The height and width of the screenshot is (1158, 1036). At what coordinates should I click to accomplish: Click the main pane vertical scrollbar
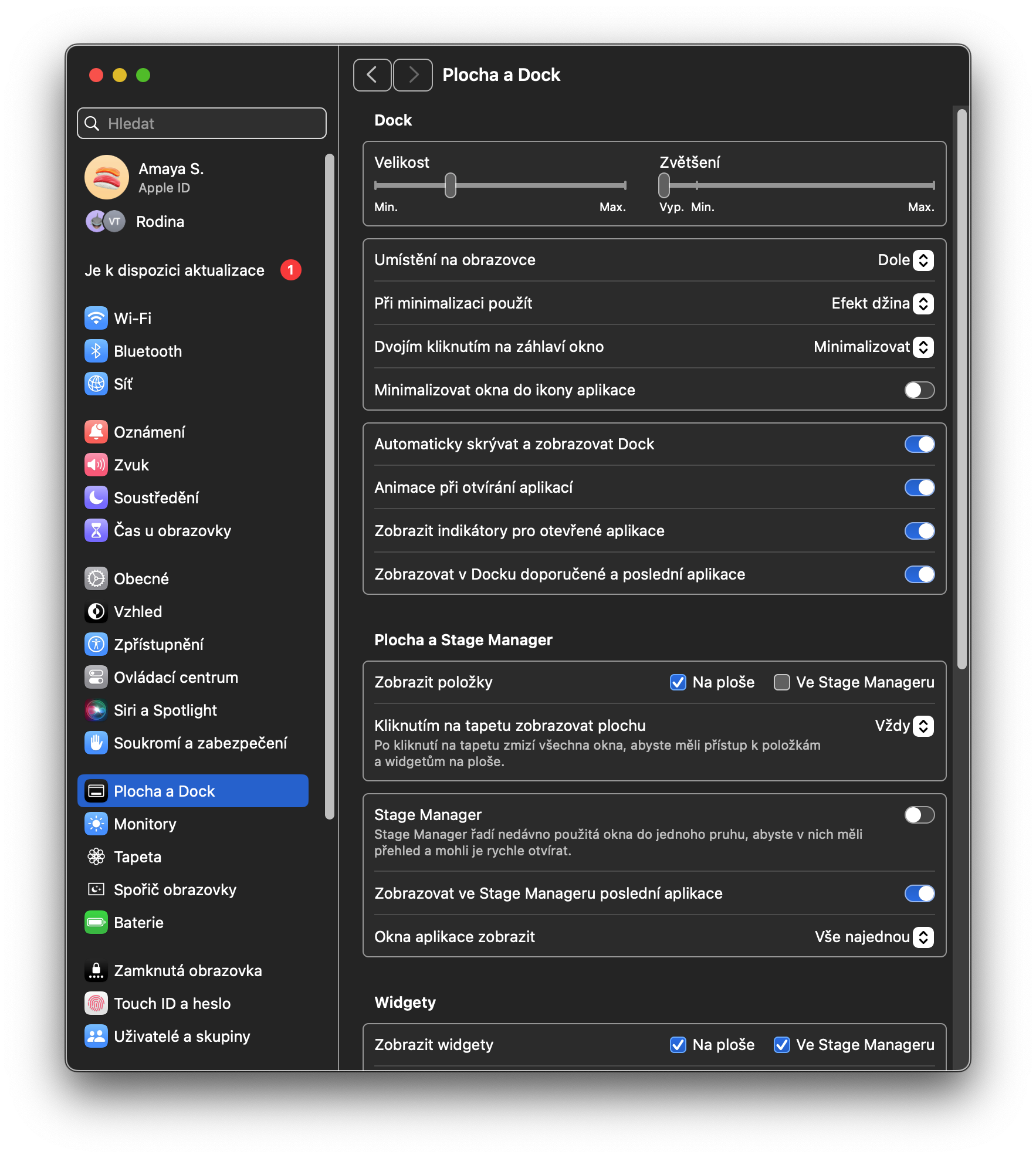pos(961,390)
